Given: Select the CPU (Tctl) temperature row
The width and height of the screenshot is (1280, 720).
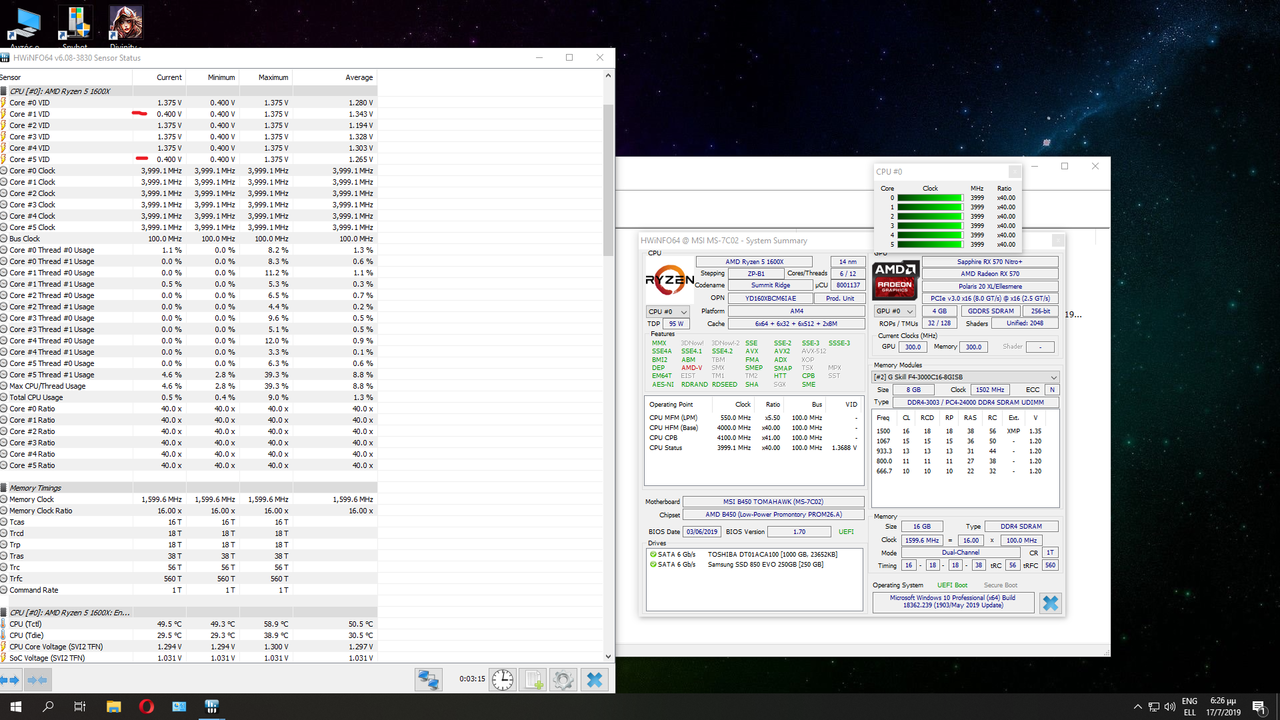Looking at the screenshot, I should (188, 624).
